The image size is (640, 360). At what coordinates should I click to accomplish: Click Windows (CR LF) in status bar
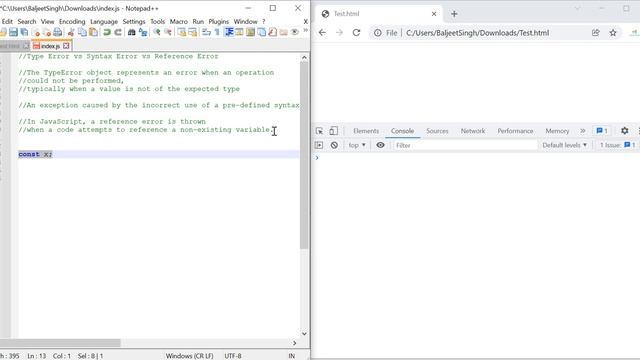tap(189, 356)
